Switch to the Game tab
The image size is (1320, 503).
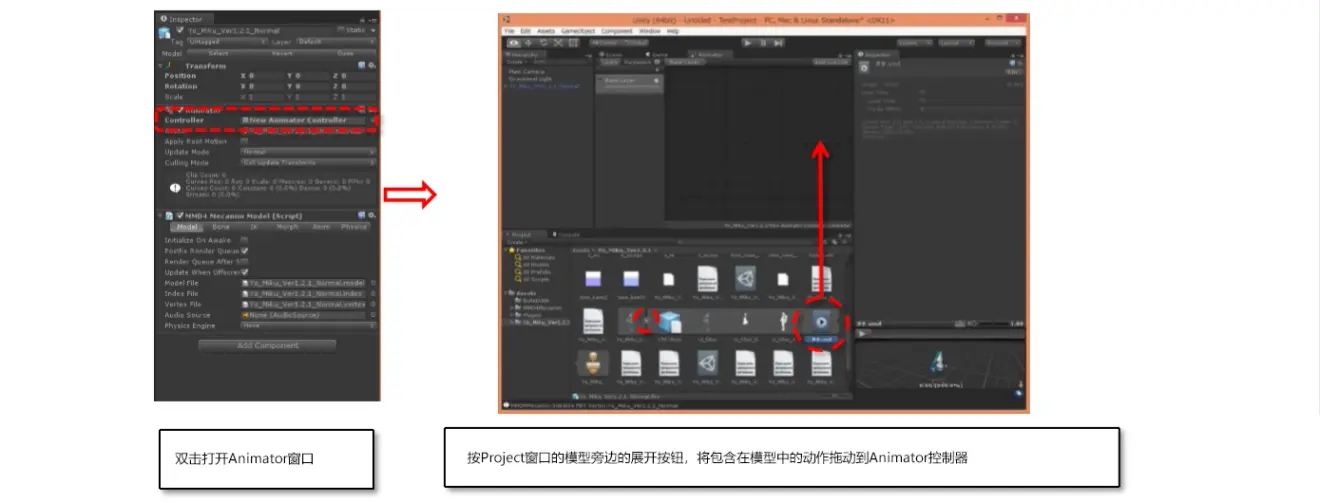pyautogui.click(x=658, y=54)
